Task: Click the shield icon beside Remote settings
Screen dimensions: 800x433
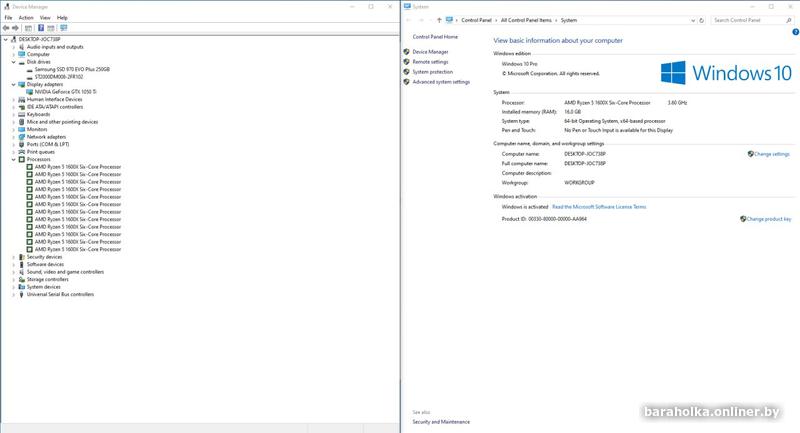Action: pyautogui.click(x=407, y=62)
